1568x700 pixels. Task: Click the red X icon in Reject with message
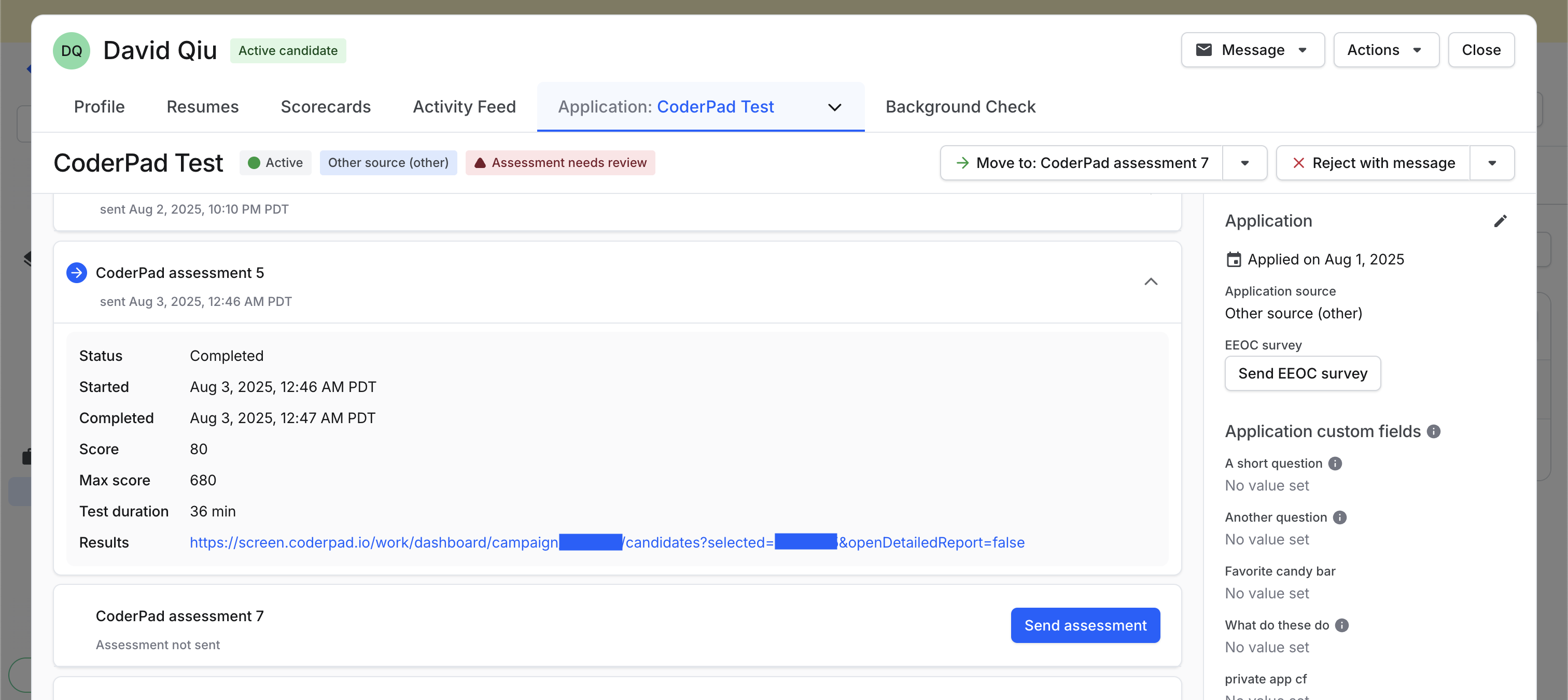coord(1298,162)
